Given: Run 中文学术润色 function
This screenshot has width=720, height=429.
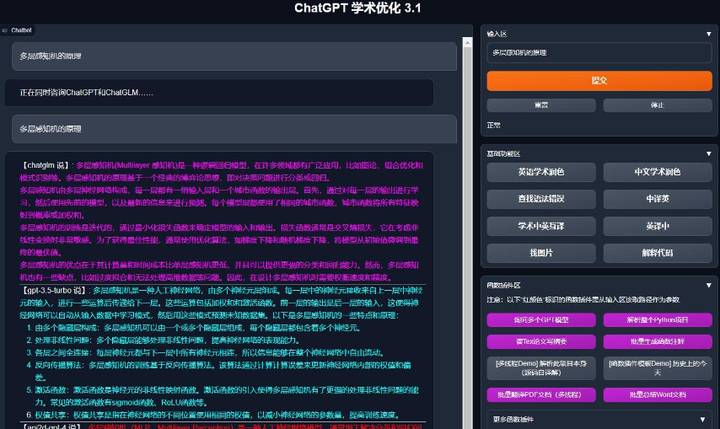Looking at the screenshot, I should tap(658, 172).
